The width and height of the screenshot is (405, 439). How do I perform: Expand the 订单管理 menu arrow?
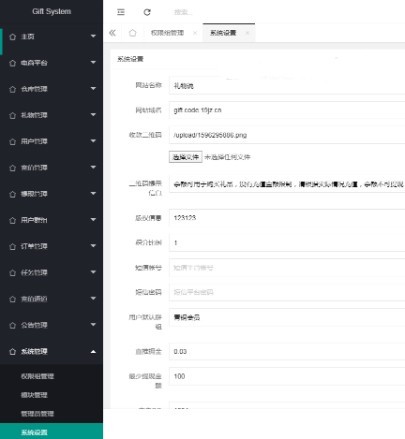[93, 246]
